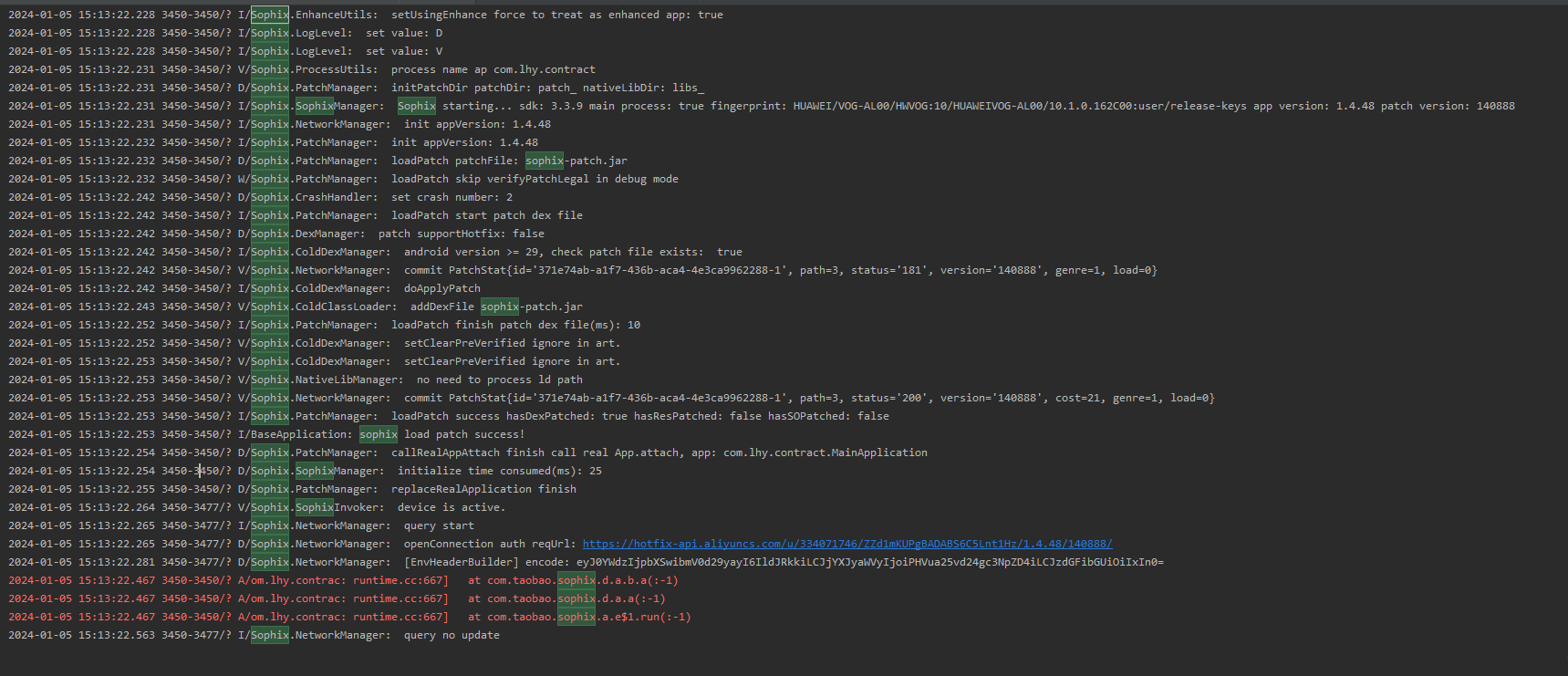Select the initPatchDir PatchManager log entry

[x=547, y=88]
